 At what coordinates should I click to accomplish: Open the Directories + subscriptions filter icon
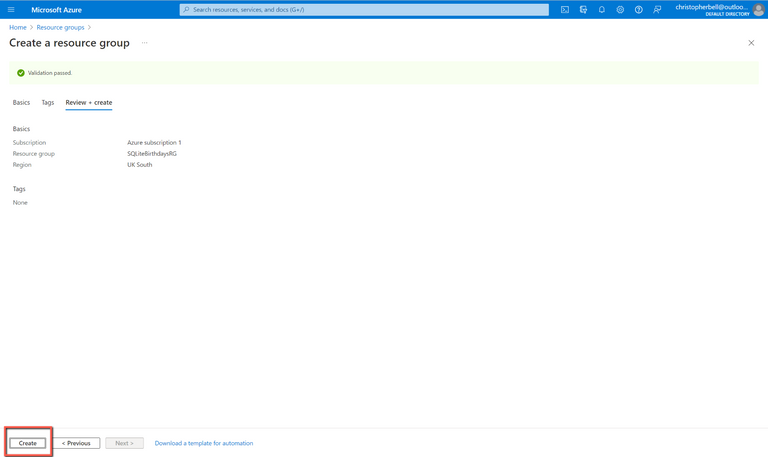point(583,10)
